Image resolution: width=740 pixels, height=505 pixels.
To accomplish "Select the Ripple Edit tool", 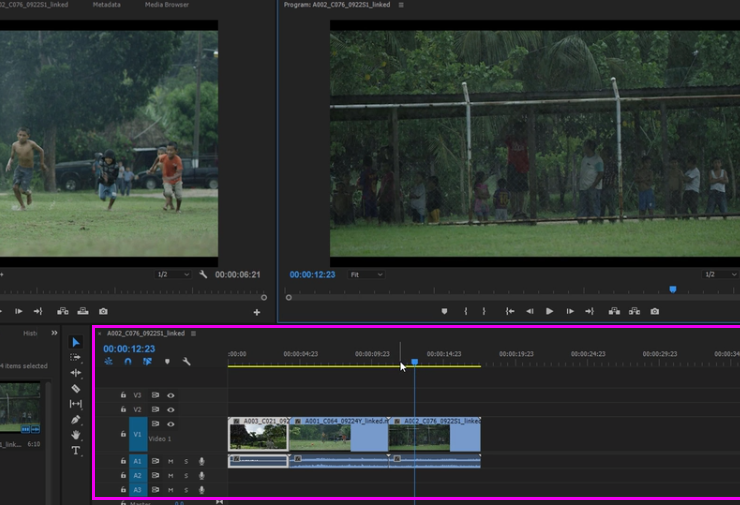I will pos(76,373).
